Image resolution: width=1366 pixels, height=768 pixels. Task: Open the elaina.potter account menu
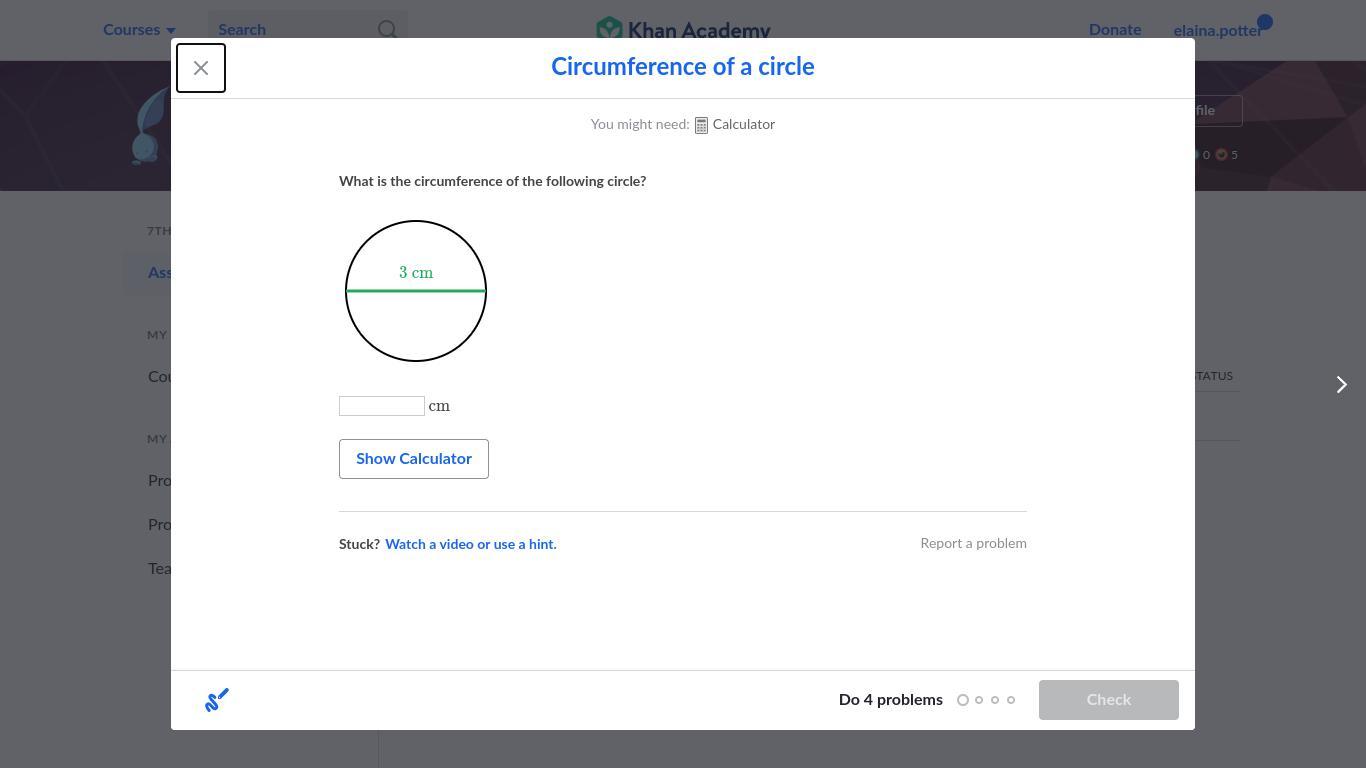(x=1216, y=31)
